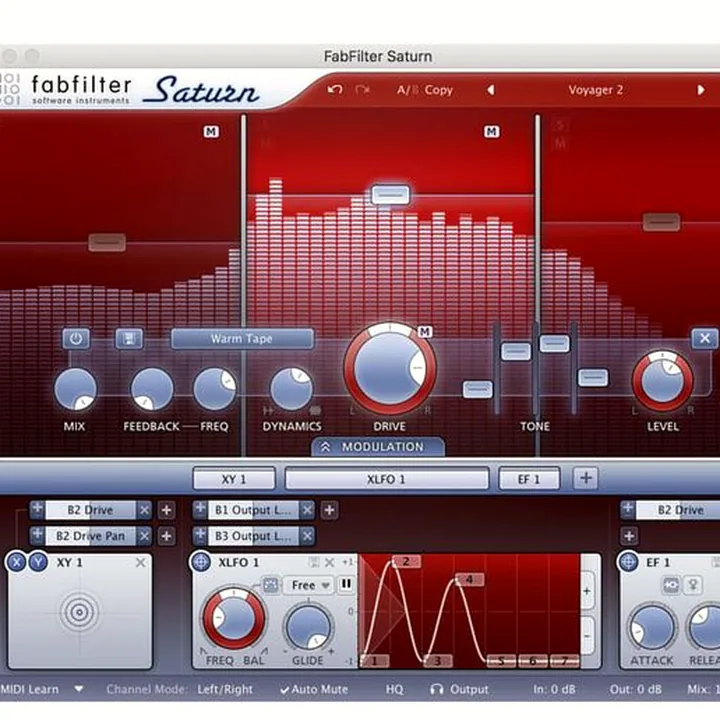Click plus button after B2 Drive Pan slot

pos(166,536)
